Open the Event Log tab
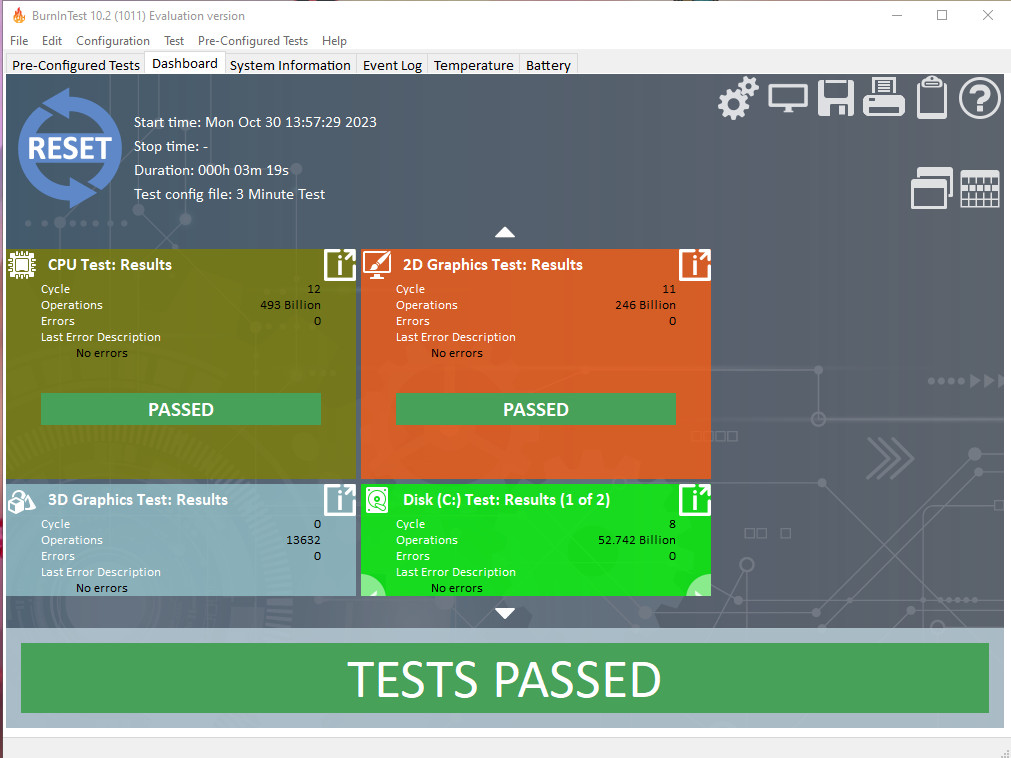This screenshot has width=1011, height=758. click(x=392, y=65)
